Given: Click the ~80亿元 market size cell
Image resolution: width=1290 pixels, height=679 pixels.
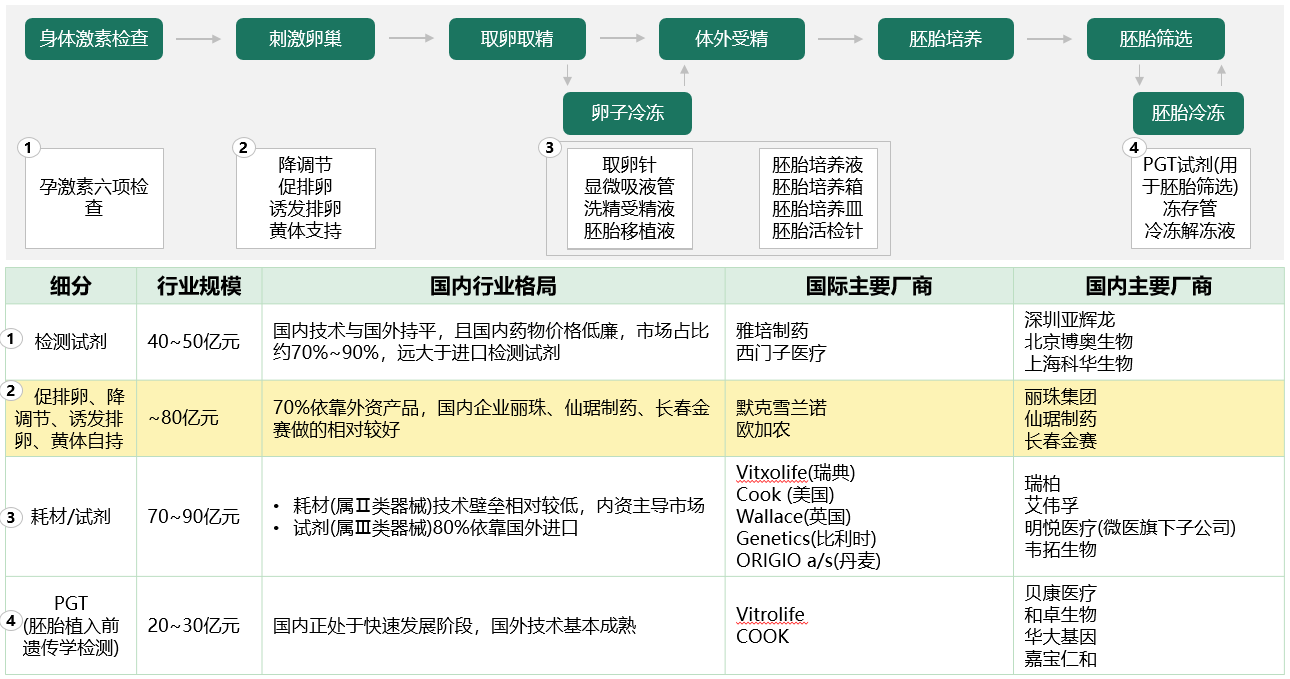Looking at the screenshot, I should tap(199, 418).
